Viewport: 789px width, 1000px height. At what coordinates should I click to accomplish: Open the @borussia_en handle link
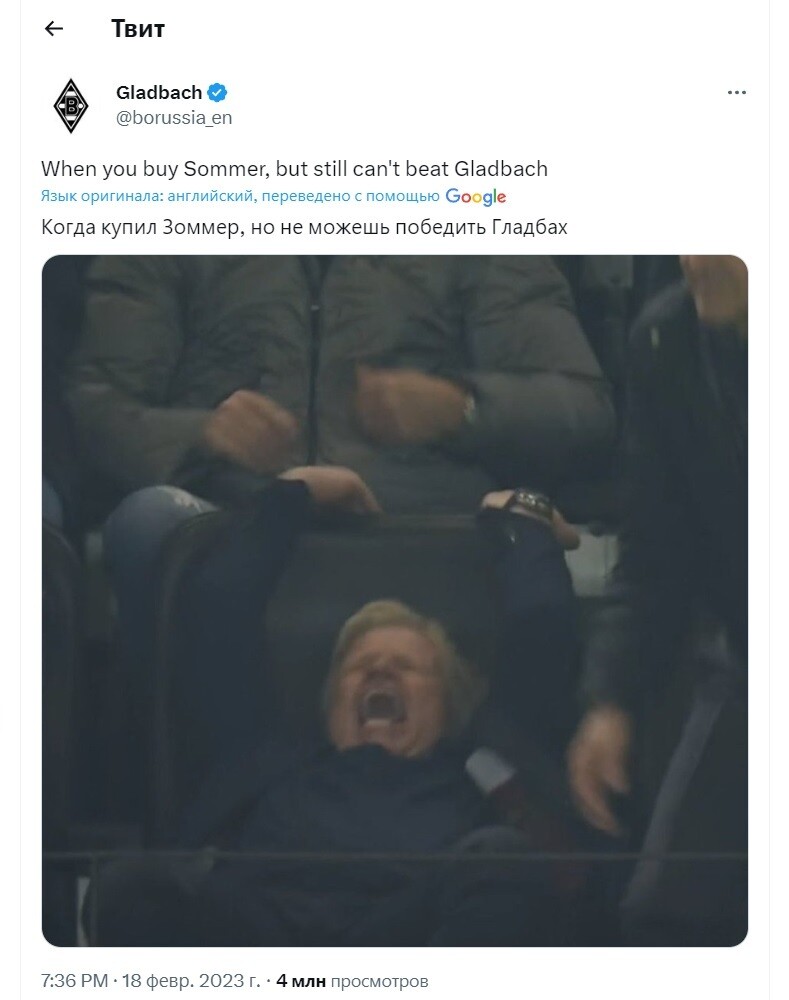point(174,118)
